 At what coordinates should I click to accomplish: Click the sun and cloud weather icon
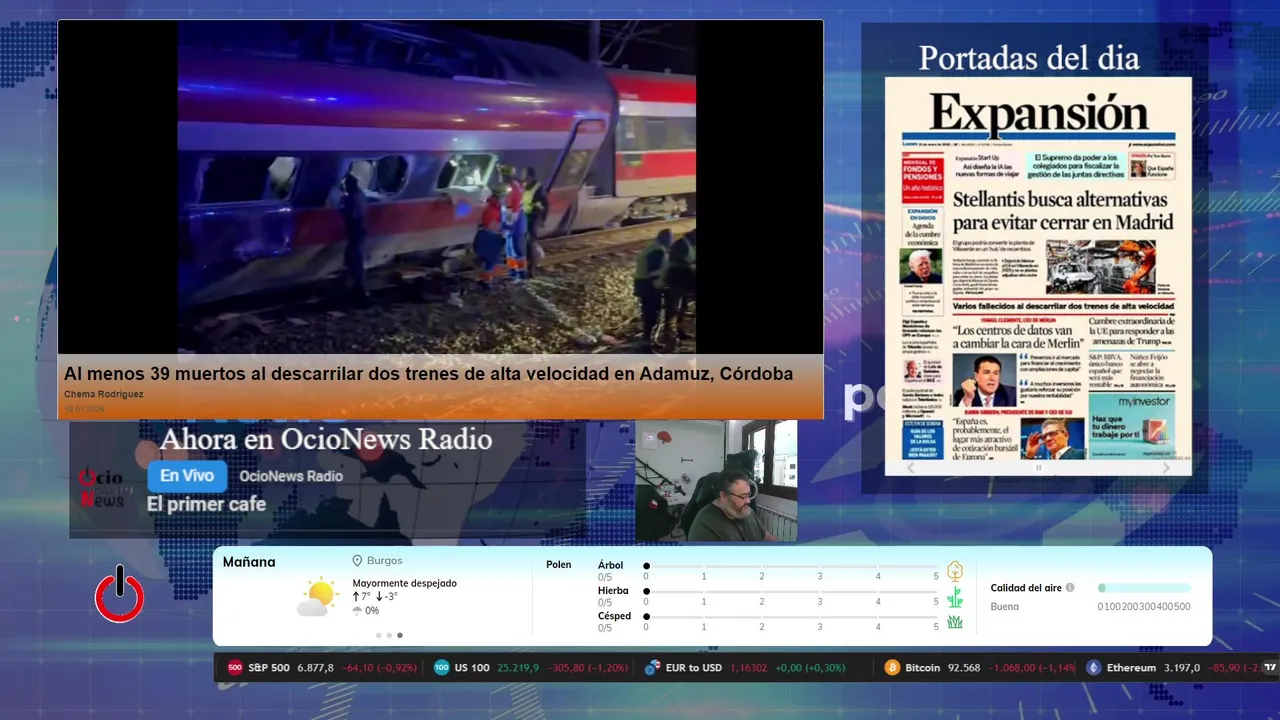[x=318, y=597]
